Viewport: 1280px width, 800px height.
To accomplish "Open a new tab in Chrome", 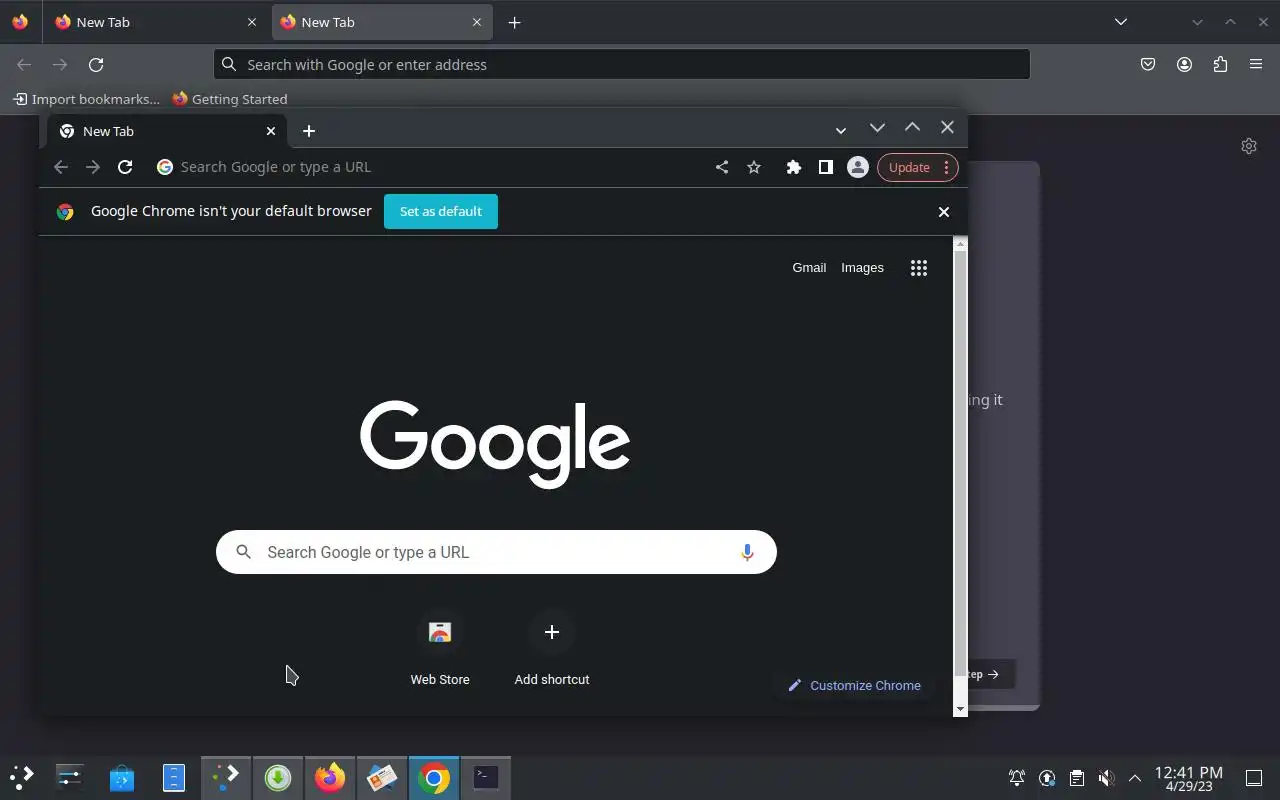I will [x=309, y=131].
